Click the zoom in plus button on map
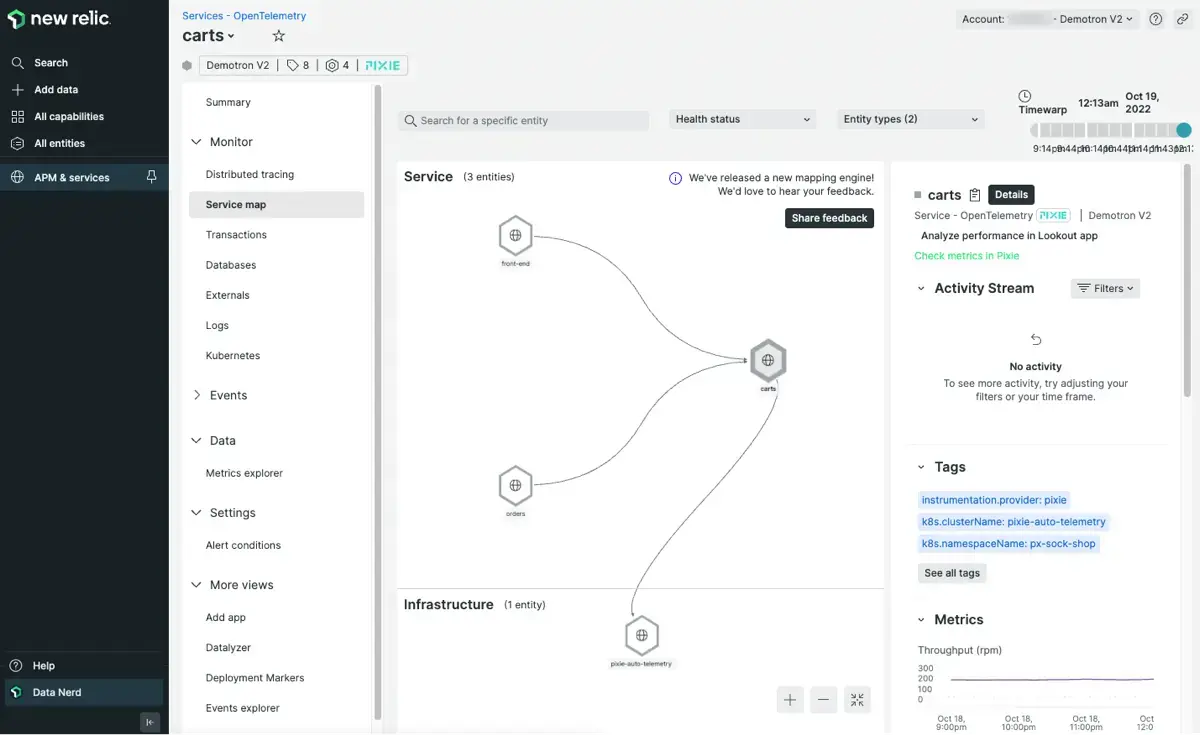 tap(790, 700)
